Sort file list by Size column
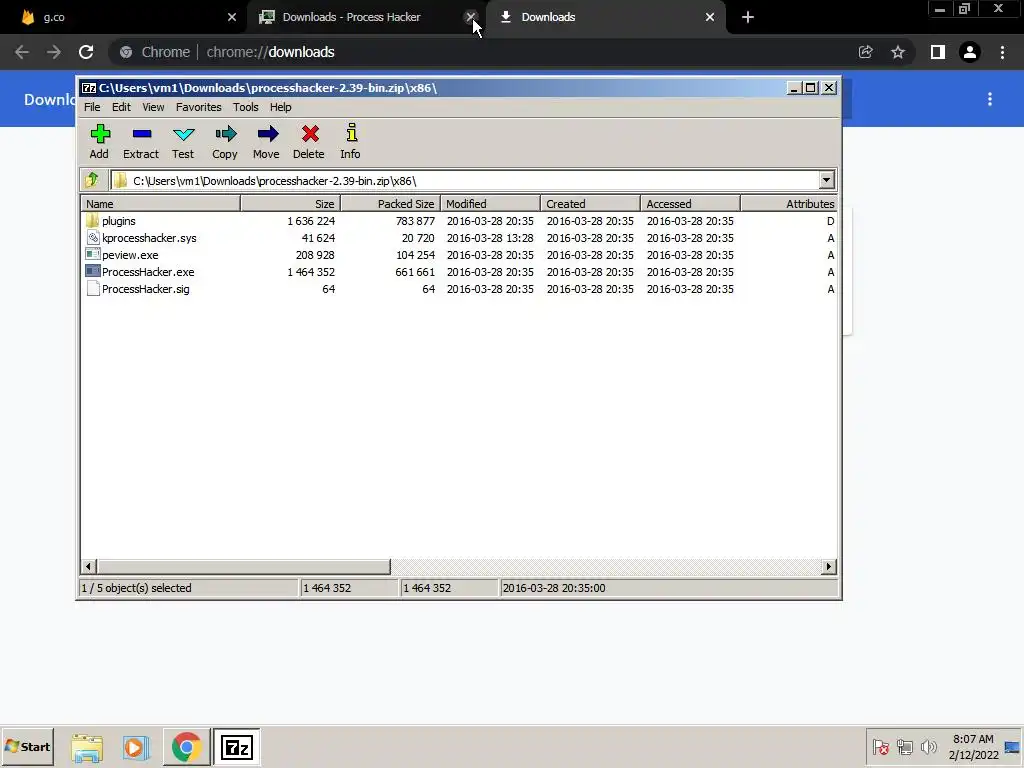The width and height of the screenshot is (1024, 768). click(291, 204)
